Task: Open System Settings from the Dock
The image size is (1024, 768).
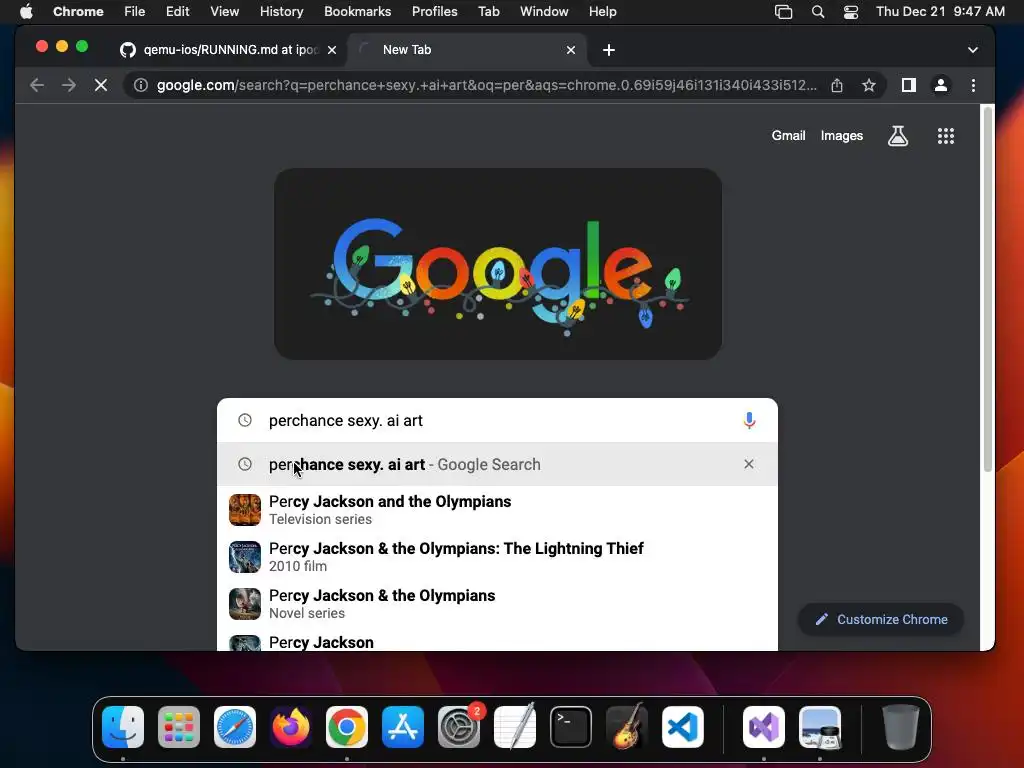Action: [458, 727]
